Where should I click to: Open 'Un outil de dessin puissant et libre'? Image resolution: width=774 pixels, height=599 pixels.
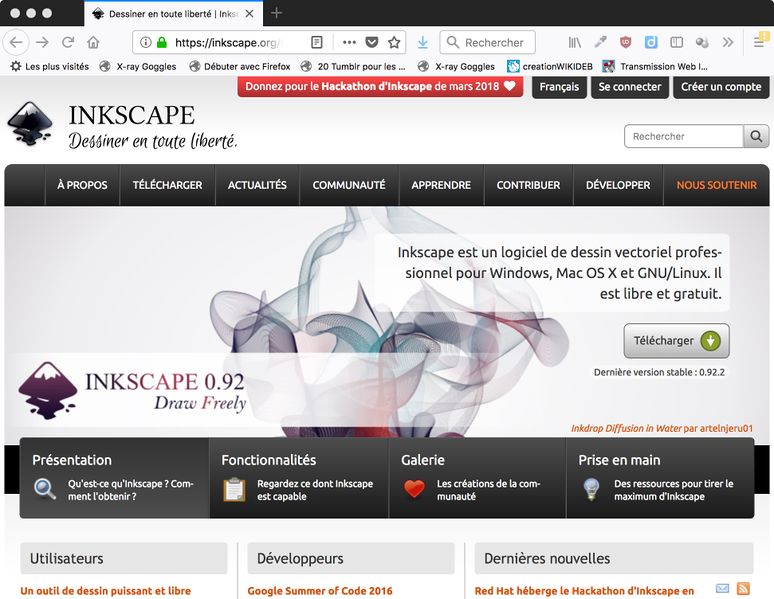(106, 591)
